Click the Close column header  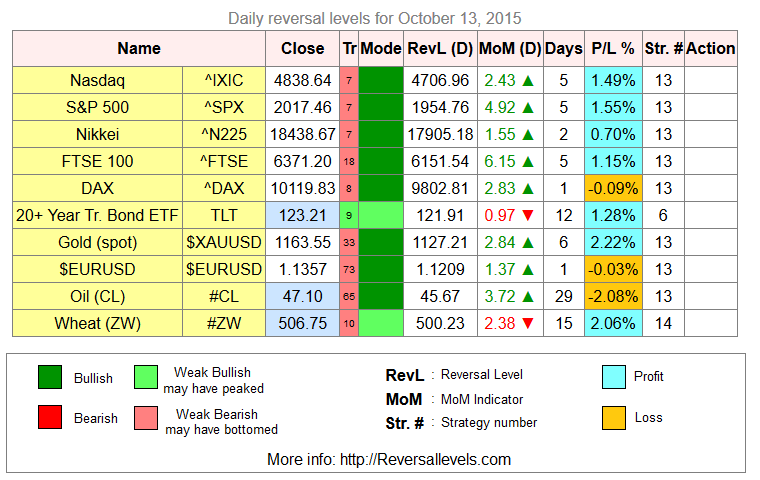coord(302,48)
